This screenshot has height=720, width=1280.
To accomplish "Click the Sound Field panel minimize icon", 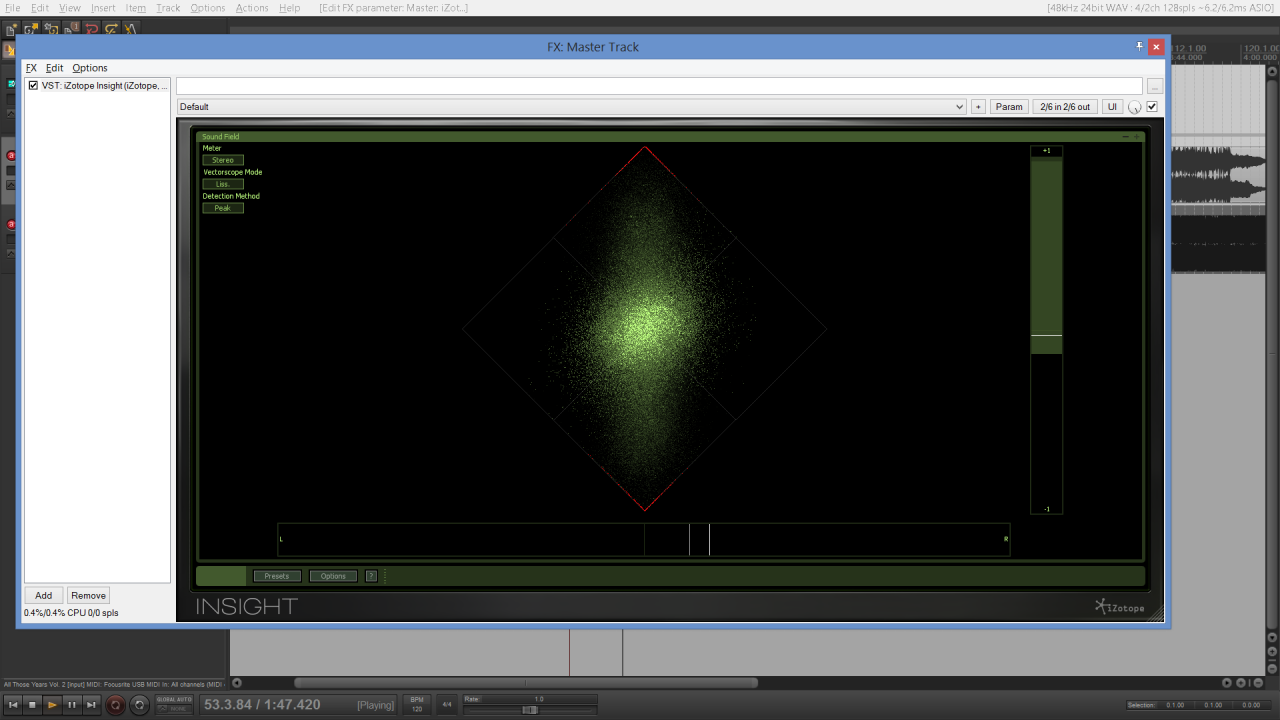I will coord(1125,137).
